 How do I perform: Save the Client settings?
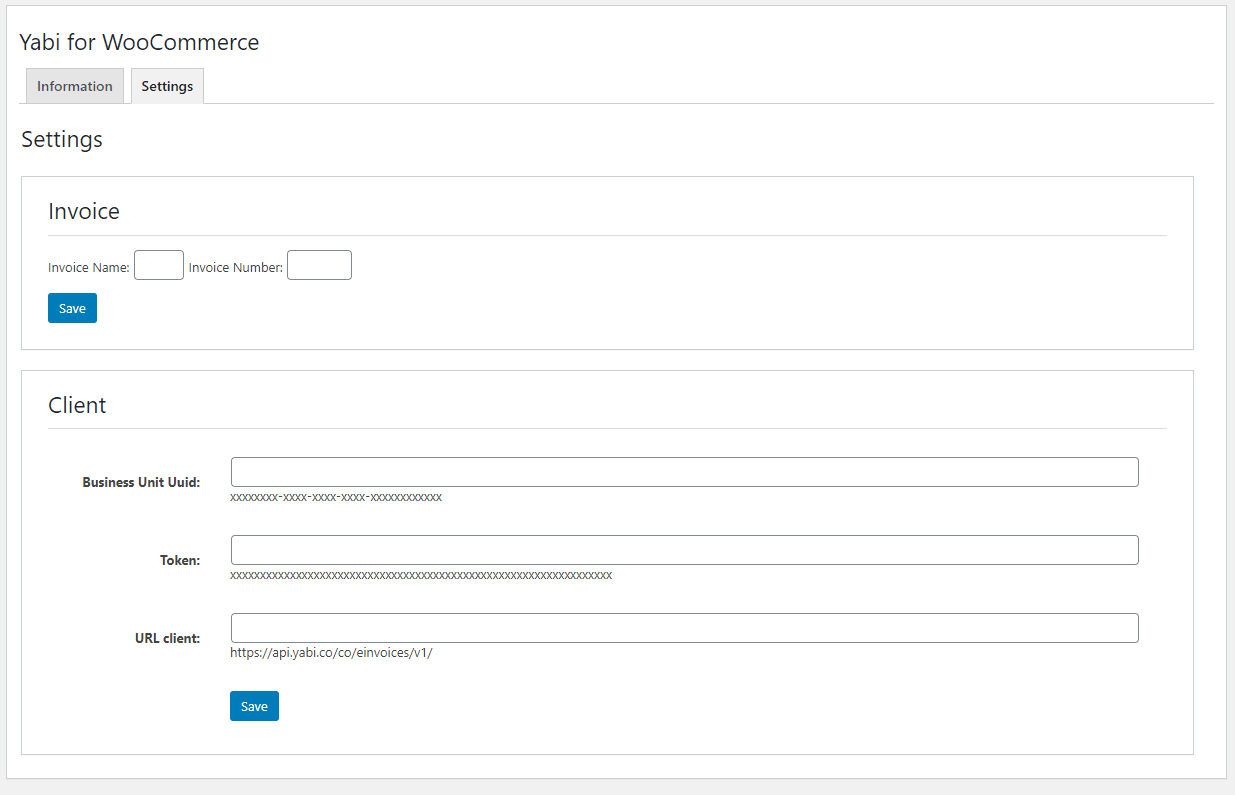tap(254, 706)
